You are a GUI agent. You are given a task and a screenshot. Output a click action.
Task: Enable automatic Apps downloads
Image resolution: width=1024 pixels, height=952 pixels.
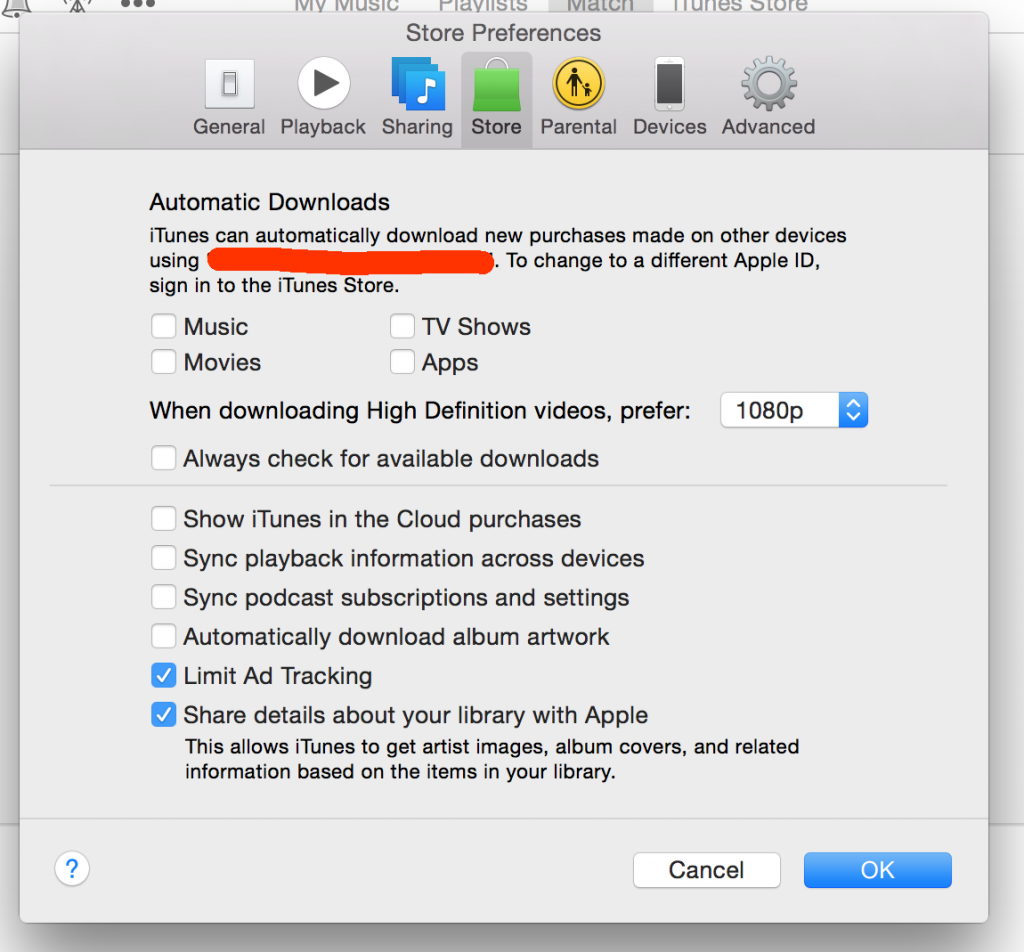coord(402,361)
